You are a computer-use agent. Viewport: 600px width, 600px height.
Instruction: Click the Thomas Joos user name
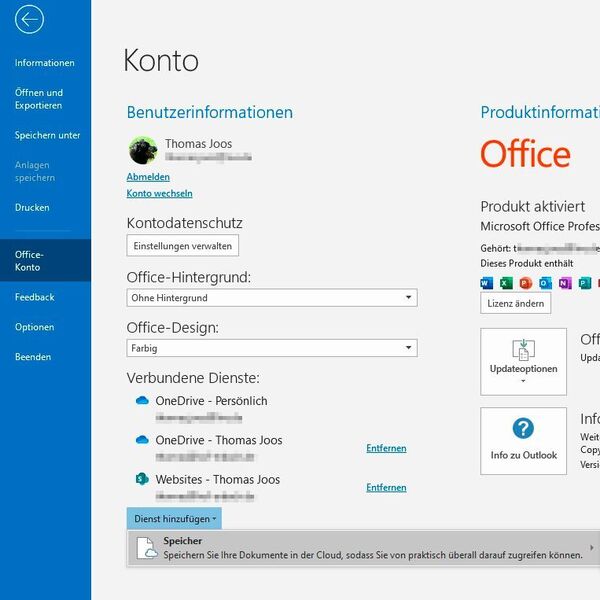(x=199, y=143)
